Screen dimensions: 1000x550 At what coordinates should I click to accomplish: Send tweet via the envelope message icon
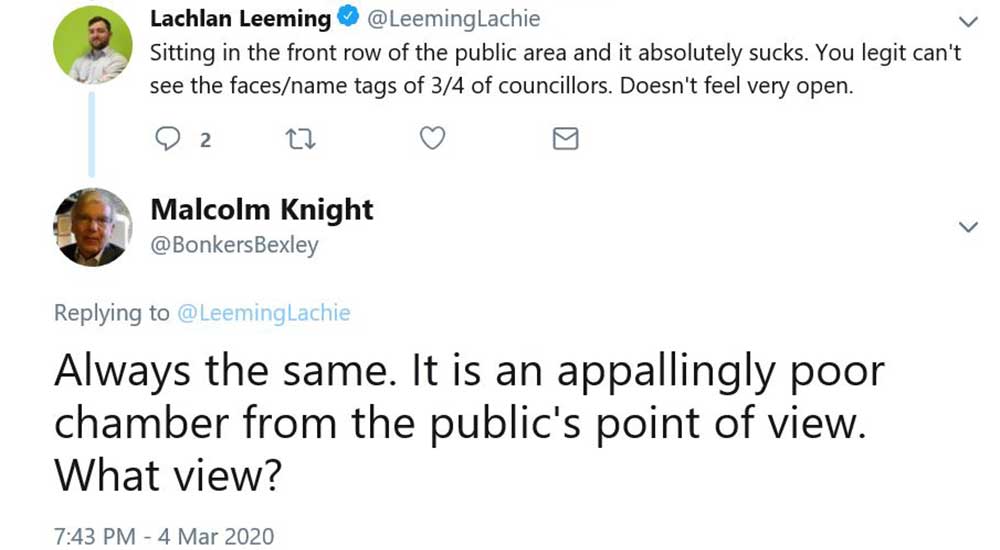point(566,139)
